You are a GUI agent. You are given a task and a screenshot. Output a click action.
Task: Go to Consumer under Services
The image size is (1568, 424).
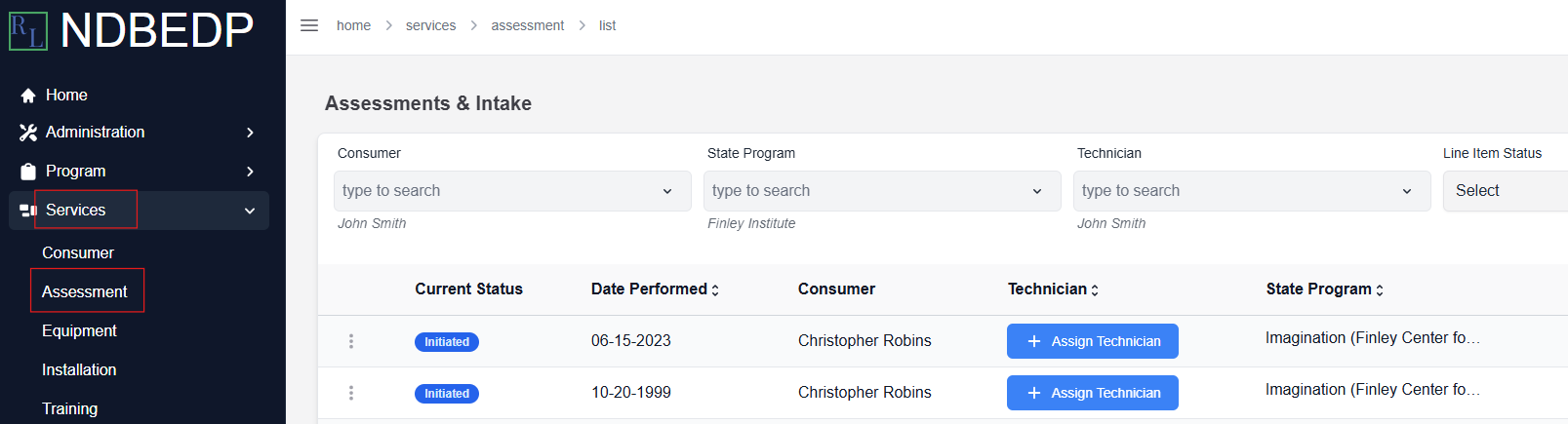78,252
